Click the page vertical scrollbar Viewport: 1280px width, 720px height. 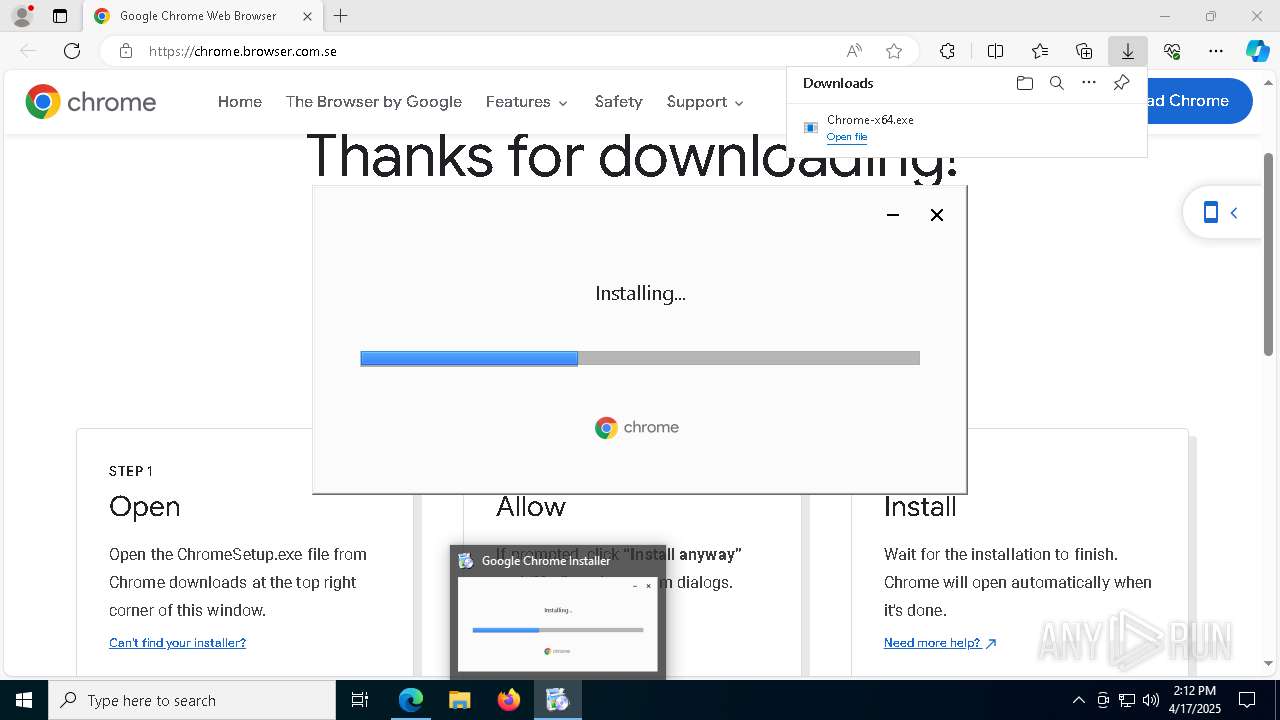[x=1269, y=255]
